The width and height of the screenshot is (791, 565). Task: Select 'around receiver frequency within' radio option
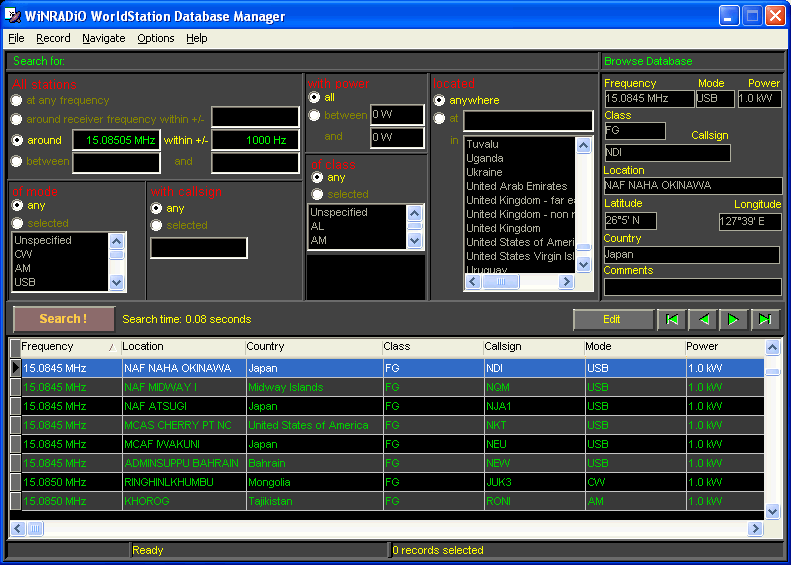pos(17,119)
